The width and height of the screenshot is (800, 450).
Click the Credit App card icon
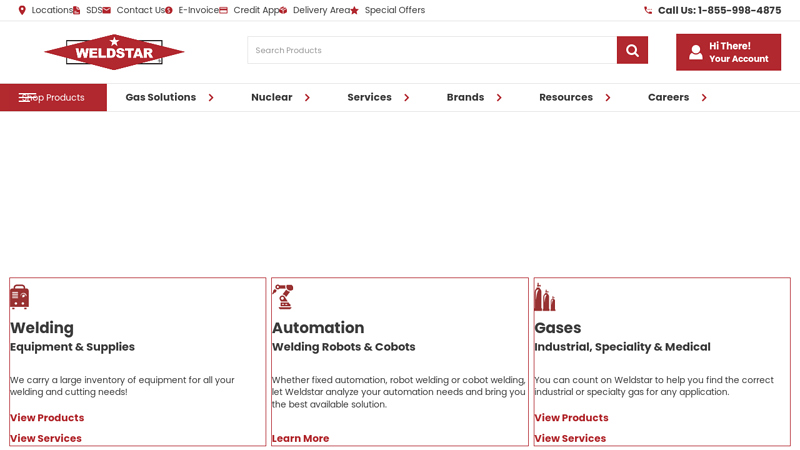[x=223, y=10]
